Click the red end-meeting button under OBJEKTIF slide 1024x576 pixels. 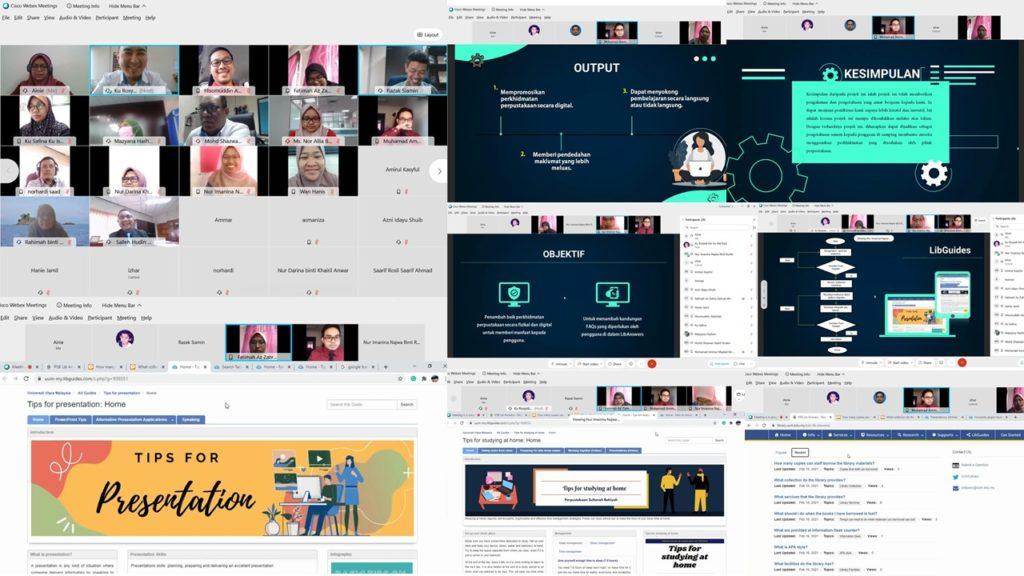pyautogui.click(x=652, y=364)
